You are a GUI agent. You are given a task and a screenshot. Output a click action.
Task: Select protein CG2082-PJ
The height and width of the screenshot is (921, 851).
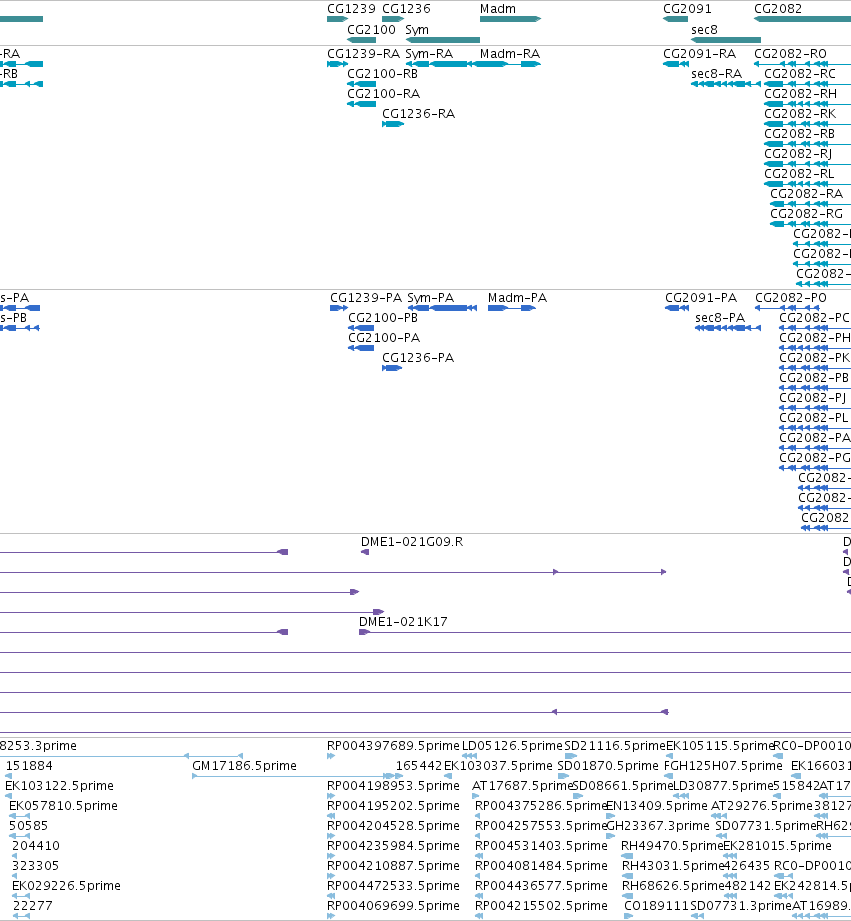click(813, 398)
